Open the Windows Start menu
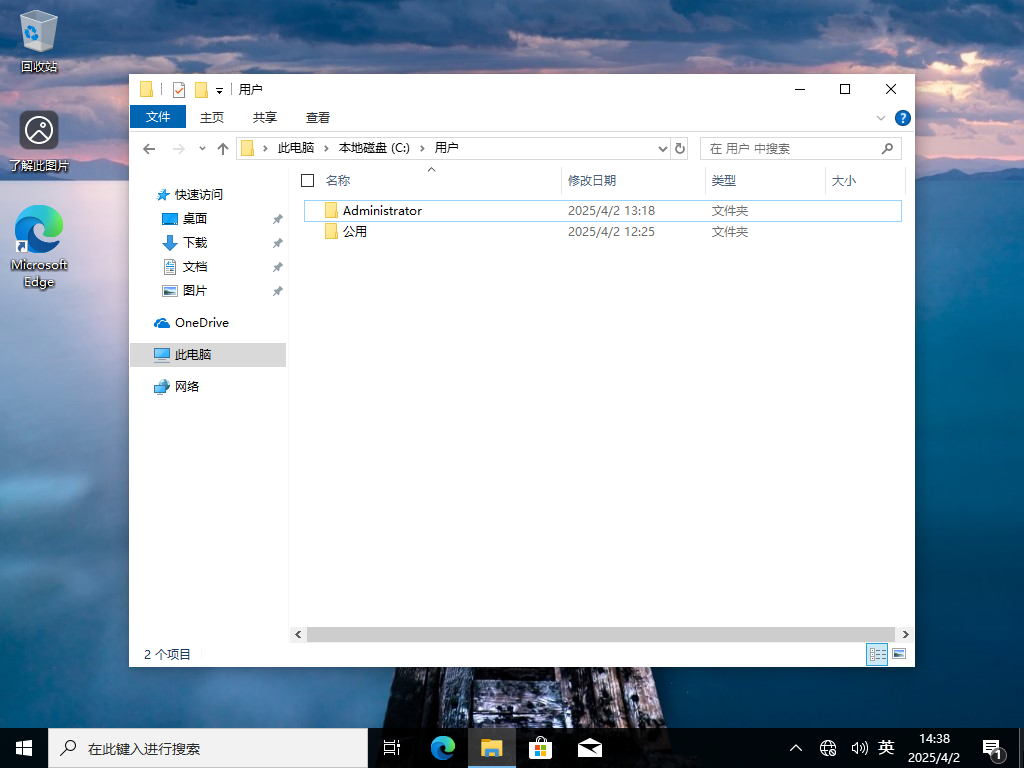 coord(24,748)
